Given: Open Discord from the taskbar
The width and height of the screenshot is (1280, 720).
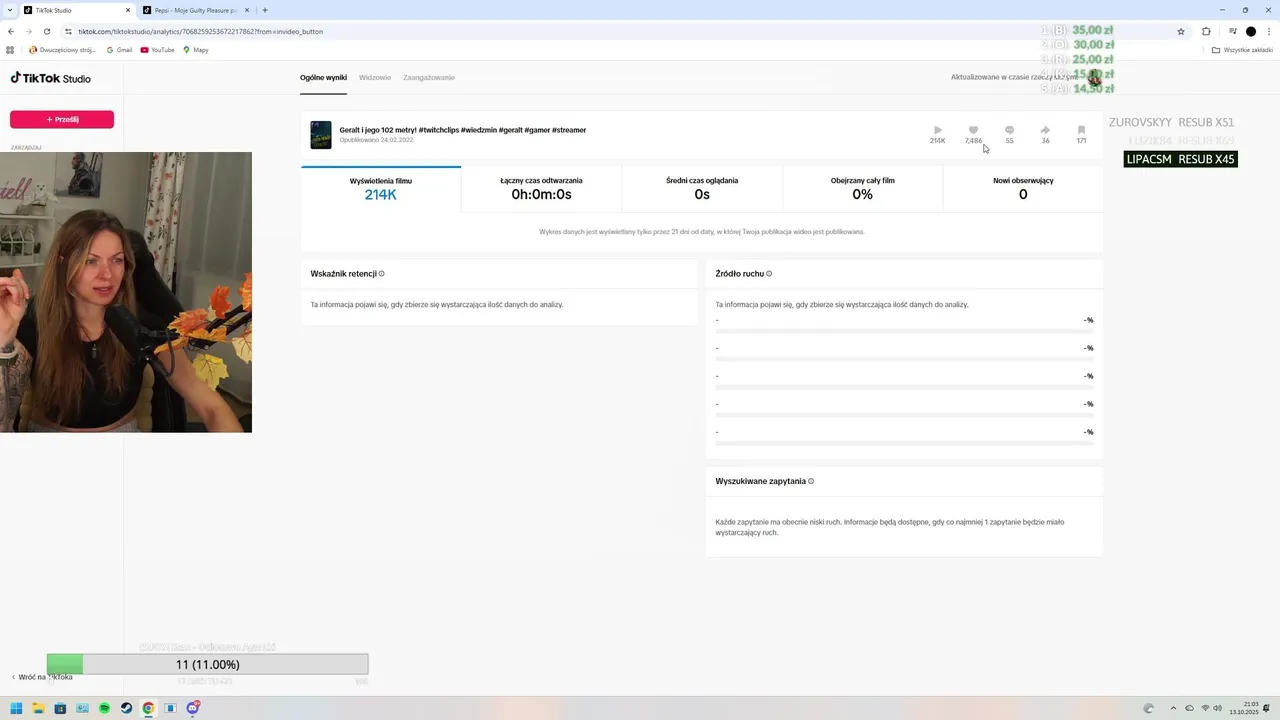Looking at the screenshot, I should [192, 708].
